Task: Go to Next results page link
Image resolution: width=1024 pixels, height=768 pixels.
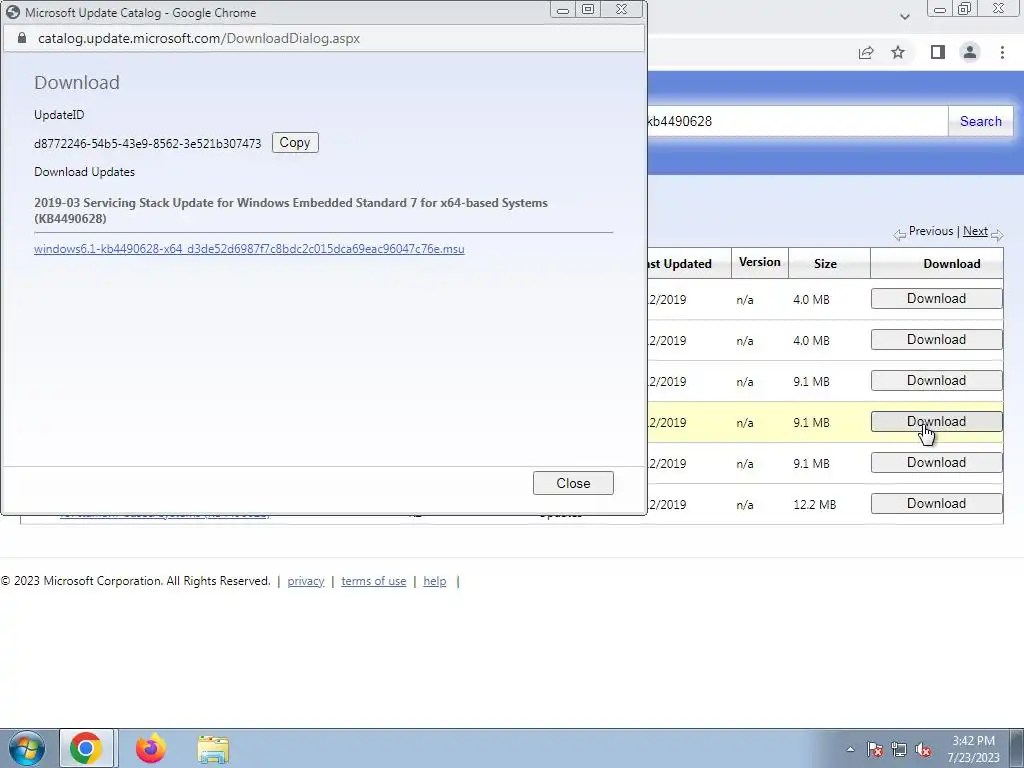Action: pos(975,231)
